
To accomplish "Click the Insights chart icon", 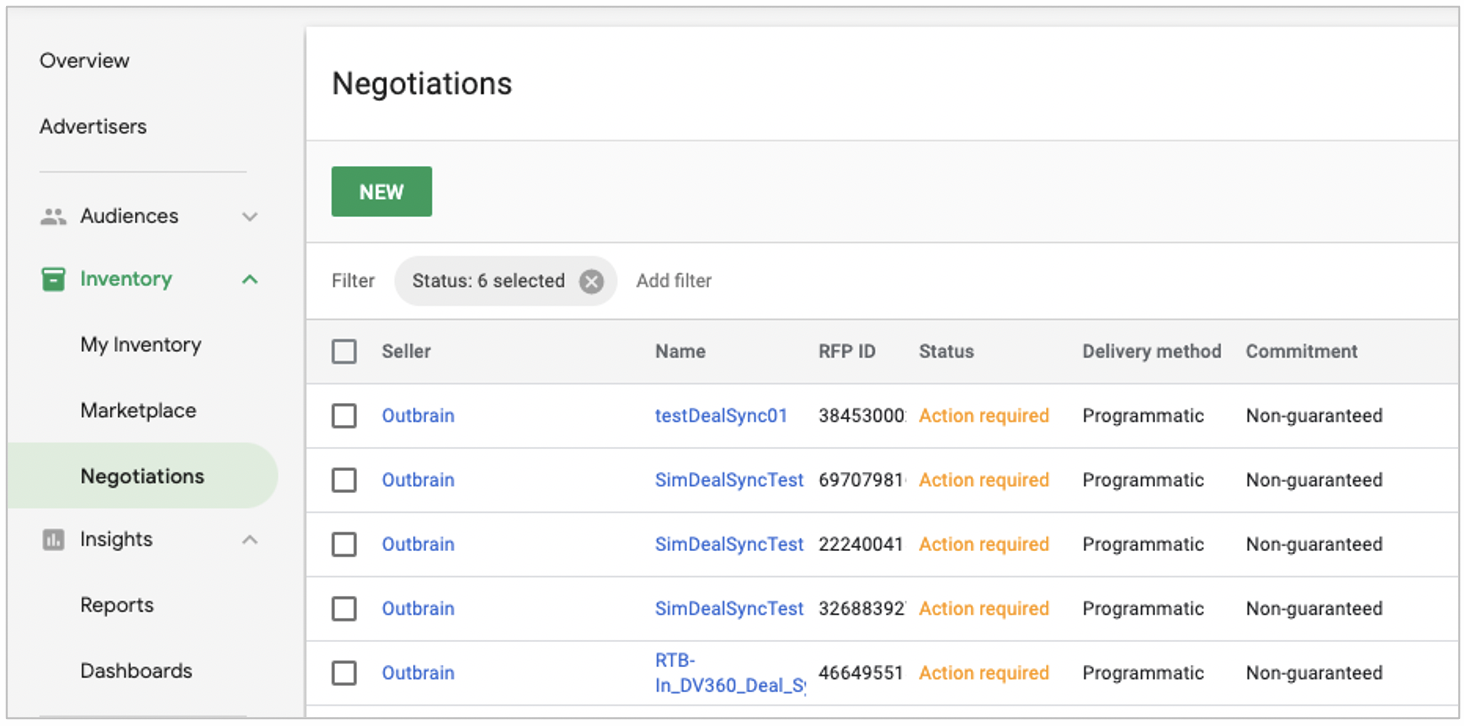I will click(x=53, y=540).
